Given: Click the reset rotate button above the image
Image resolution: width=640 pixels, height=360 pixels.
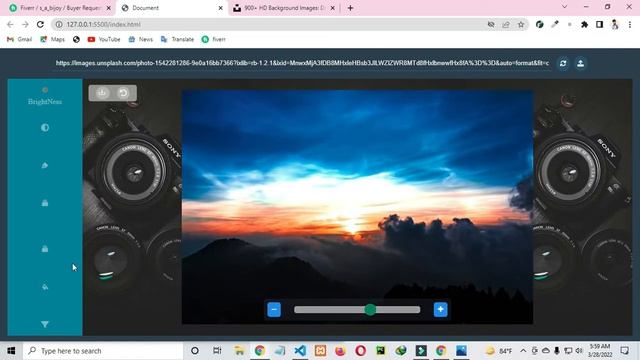Looking at the screenshot, I should 123,93.
